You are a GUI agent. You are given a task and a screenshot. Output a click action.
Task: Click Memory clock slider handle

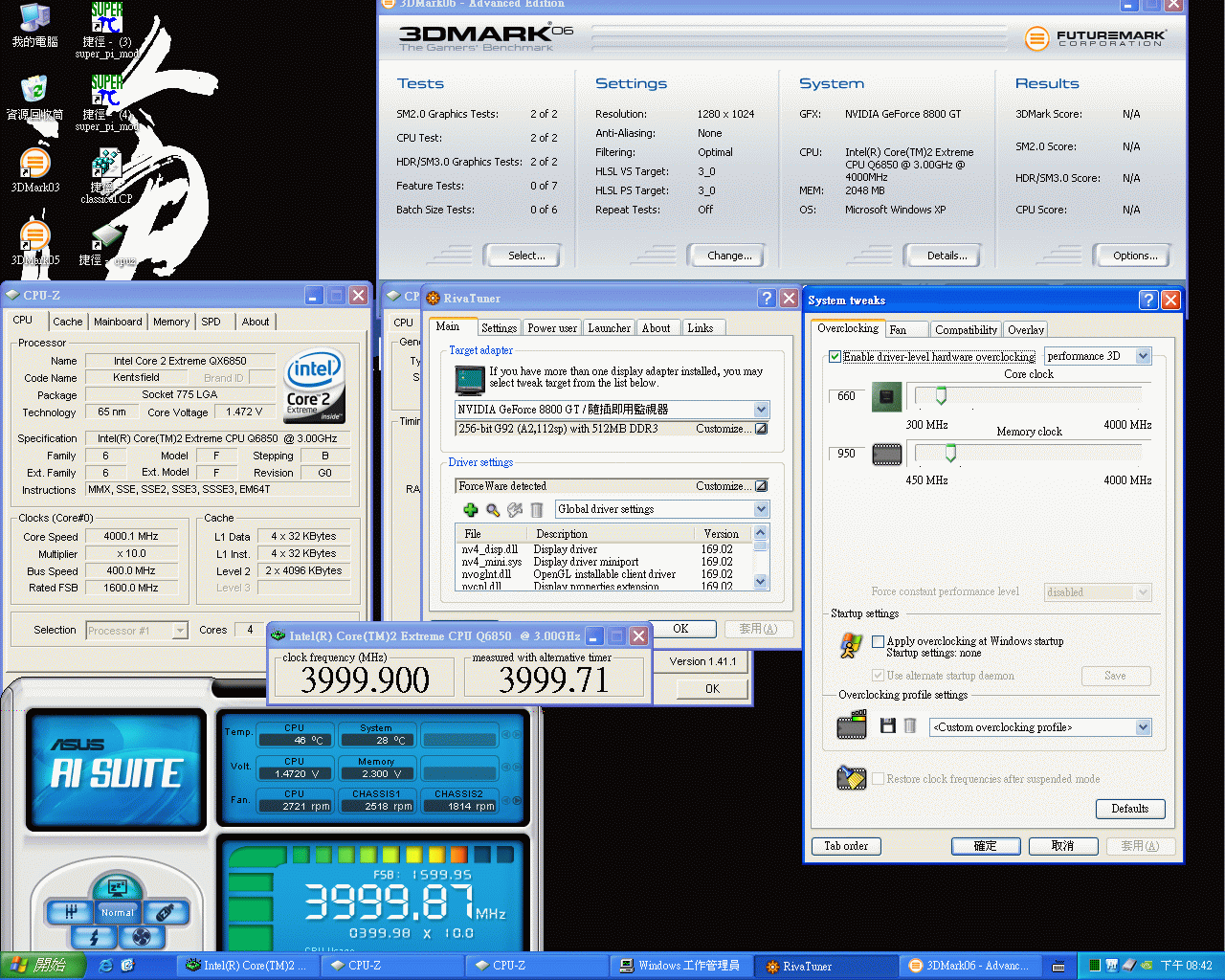coord(950,453)
